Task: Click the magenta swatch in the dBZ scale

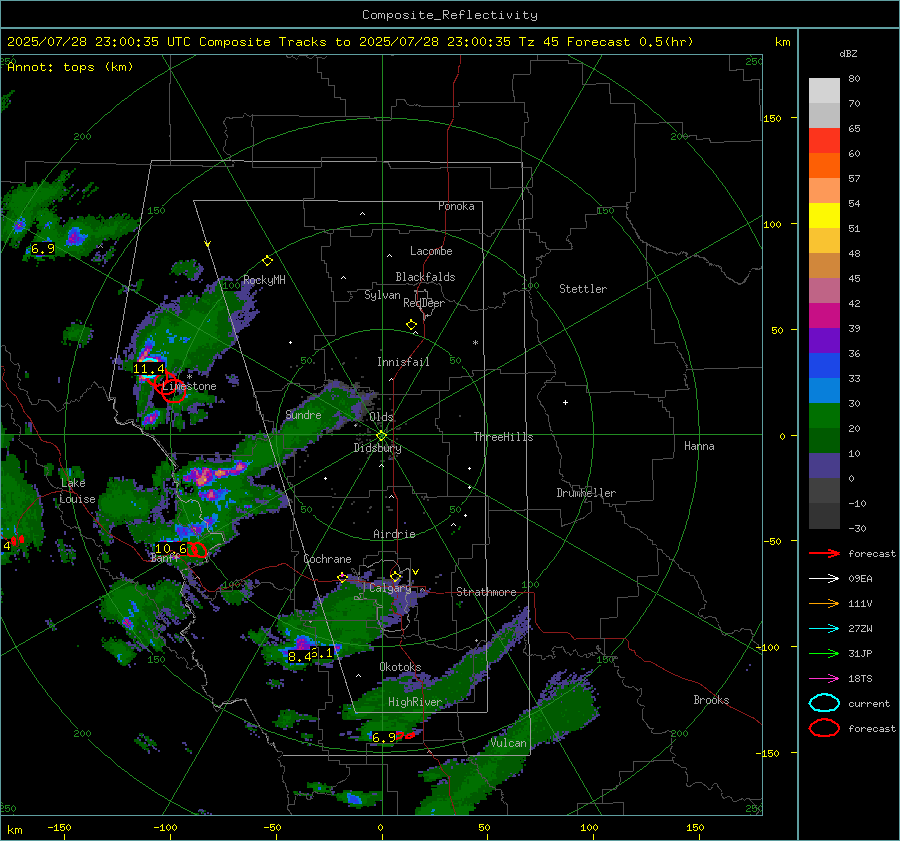Action: click(x=824, y=316)
